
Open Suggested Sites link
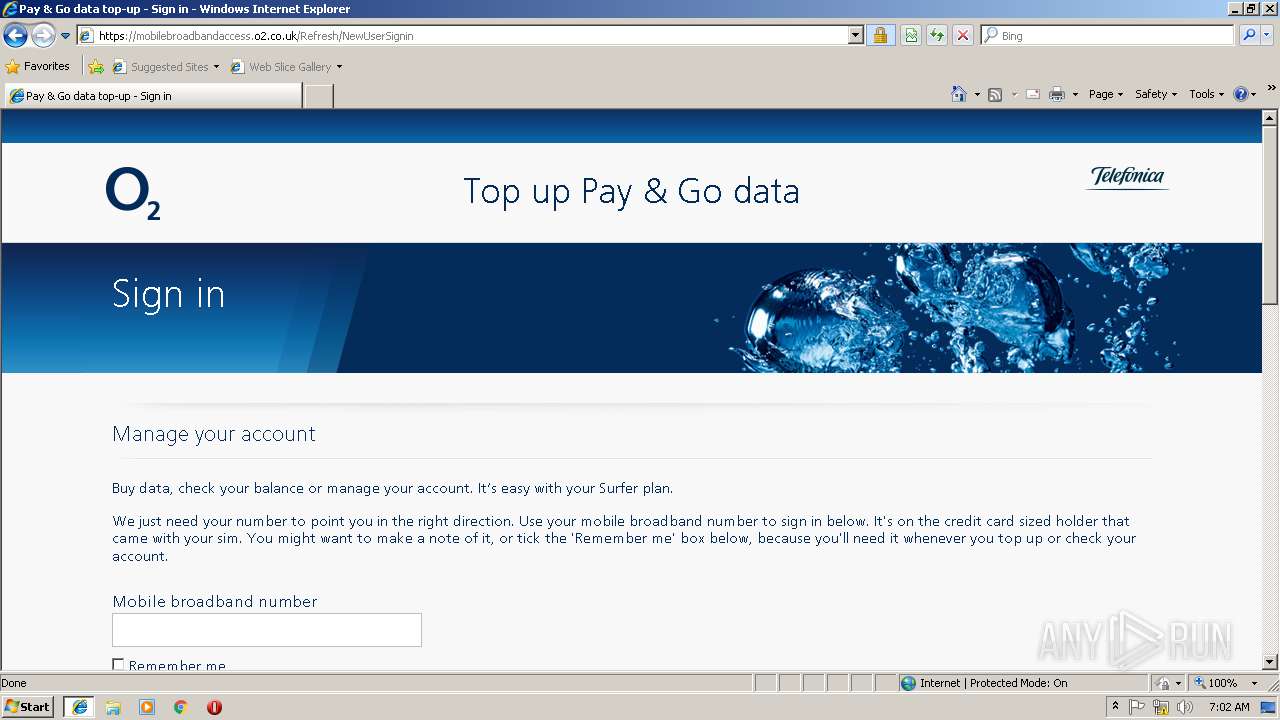click(165, 67)
